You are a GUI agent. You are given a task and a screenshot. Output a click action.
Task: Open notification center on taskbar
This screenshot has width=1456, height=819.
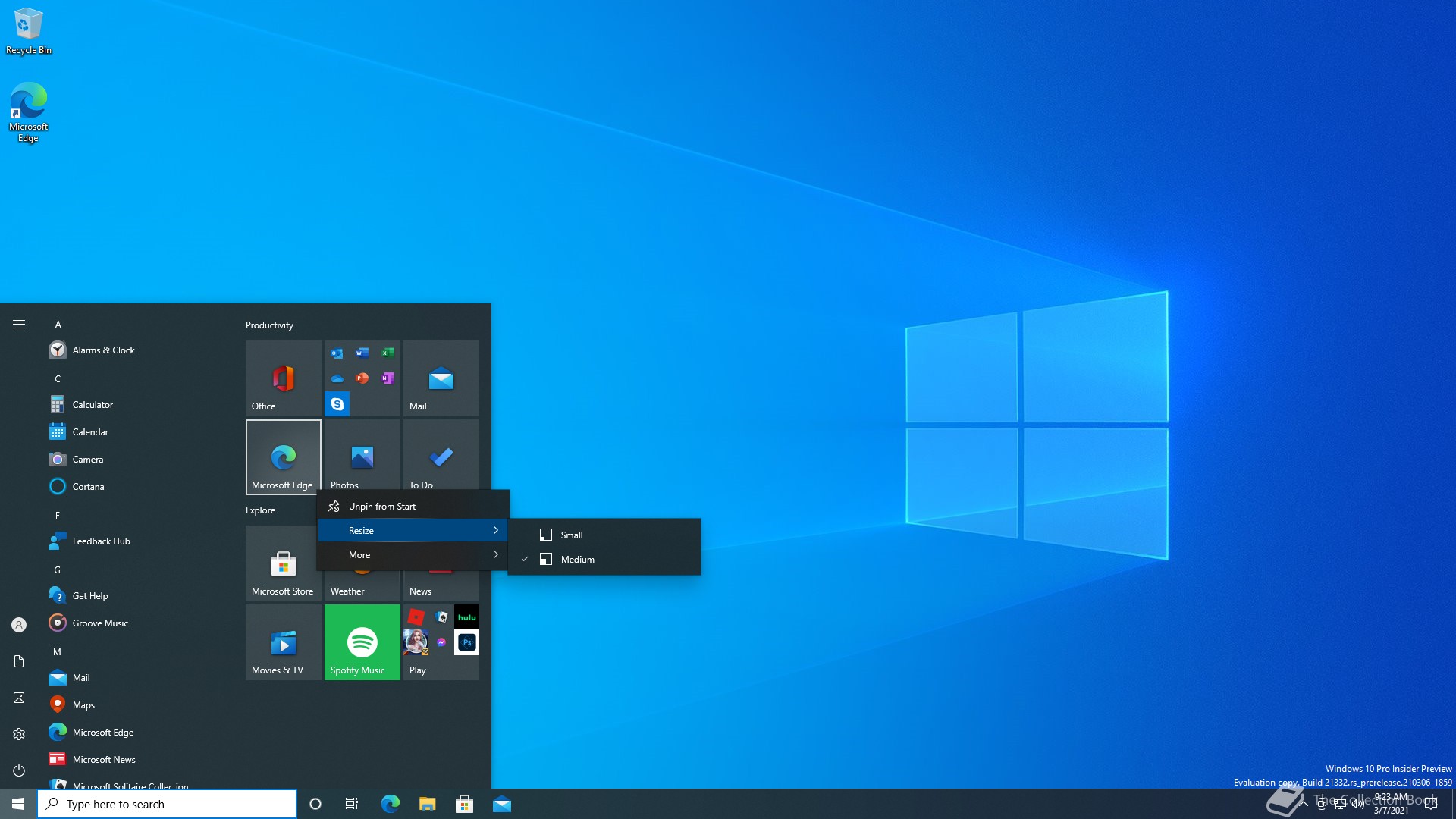click(x=1431, y=804)
